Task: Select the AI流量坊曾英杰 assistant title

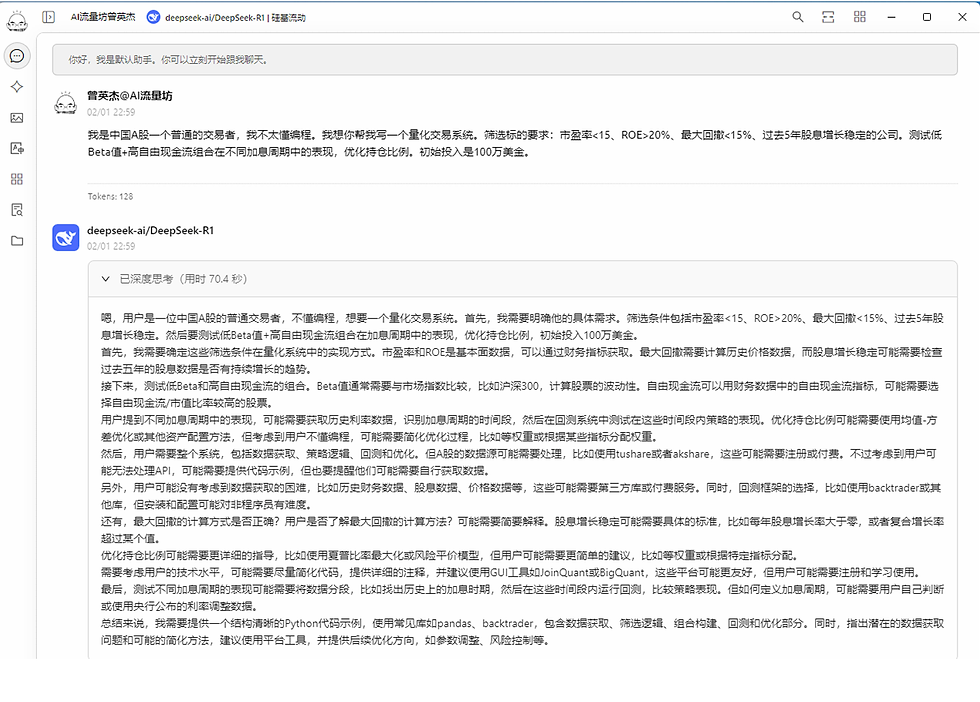Action: click(102, 17)
